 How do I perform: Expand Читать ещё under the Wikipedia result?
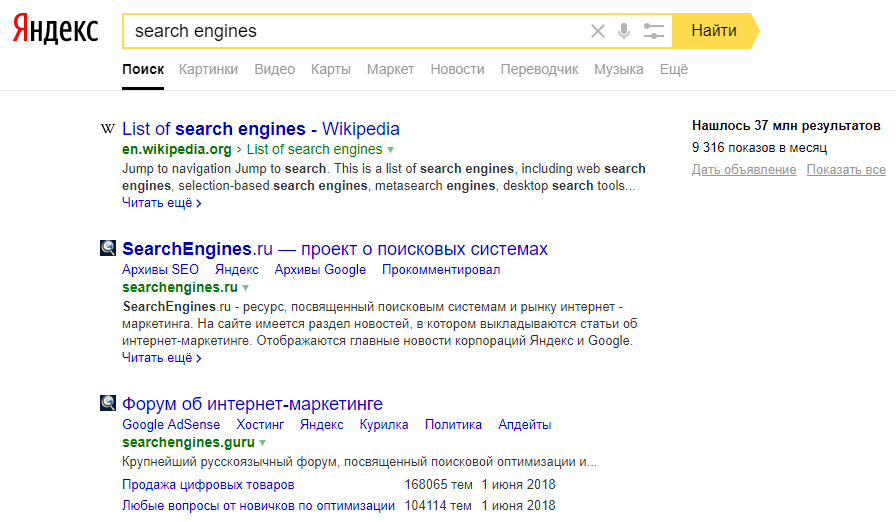point(162,203)
